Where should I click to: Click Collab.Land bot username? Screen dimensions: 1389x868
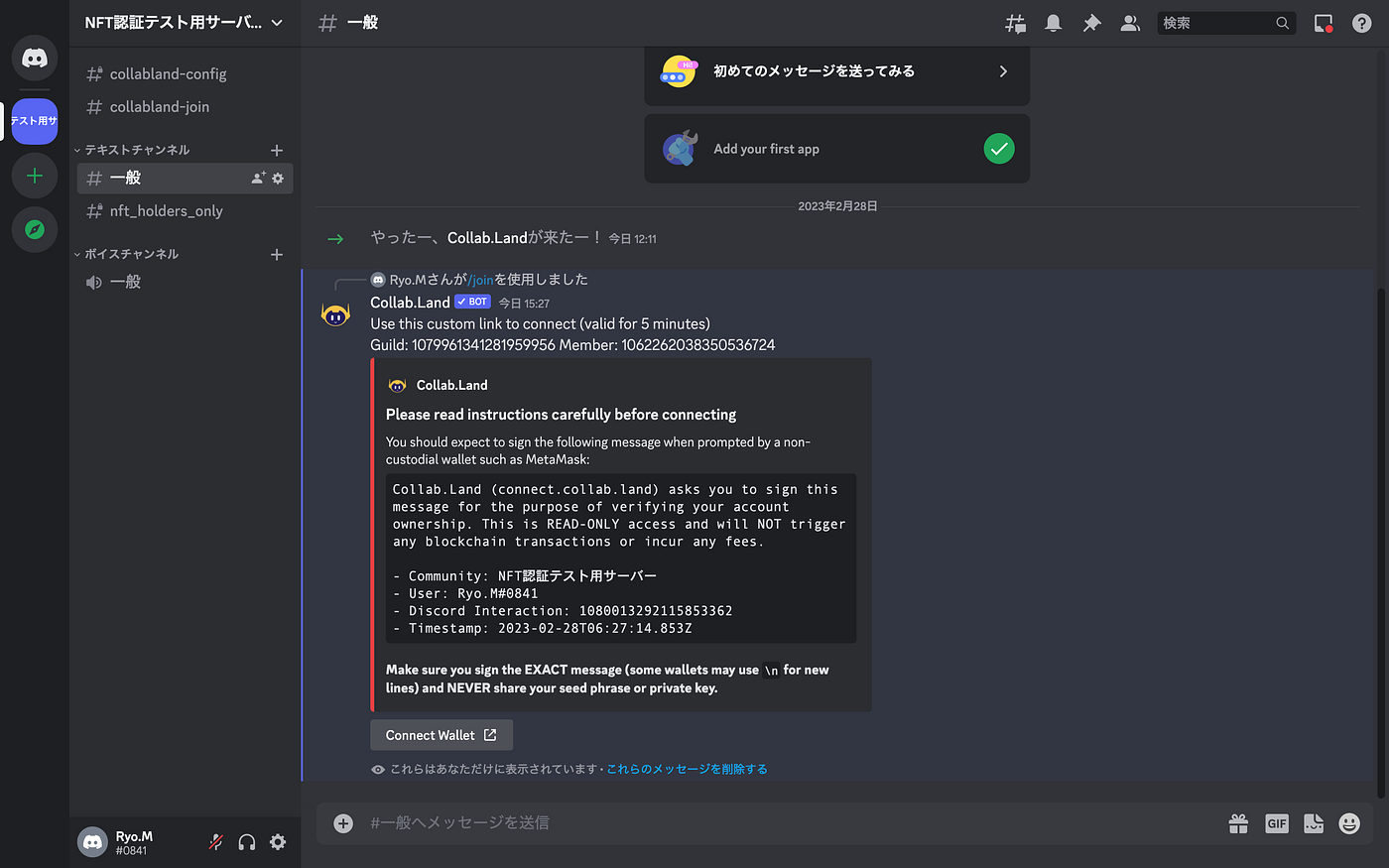coord(410,303)
